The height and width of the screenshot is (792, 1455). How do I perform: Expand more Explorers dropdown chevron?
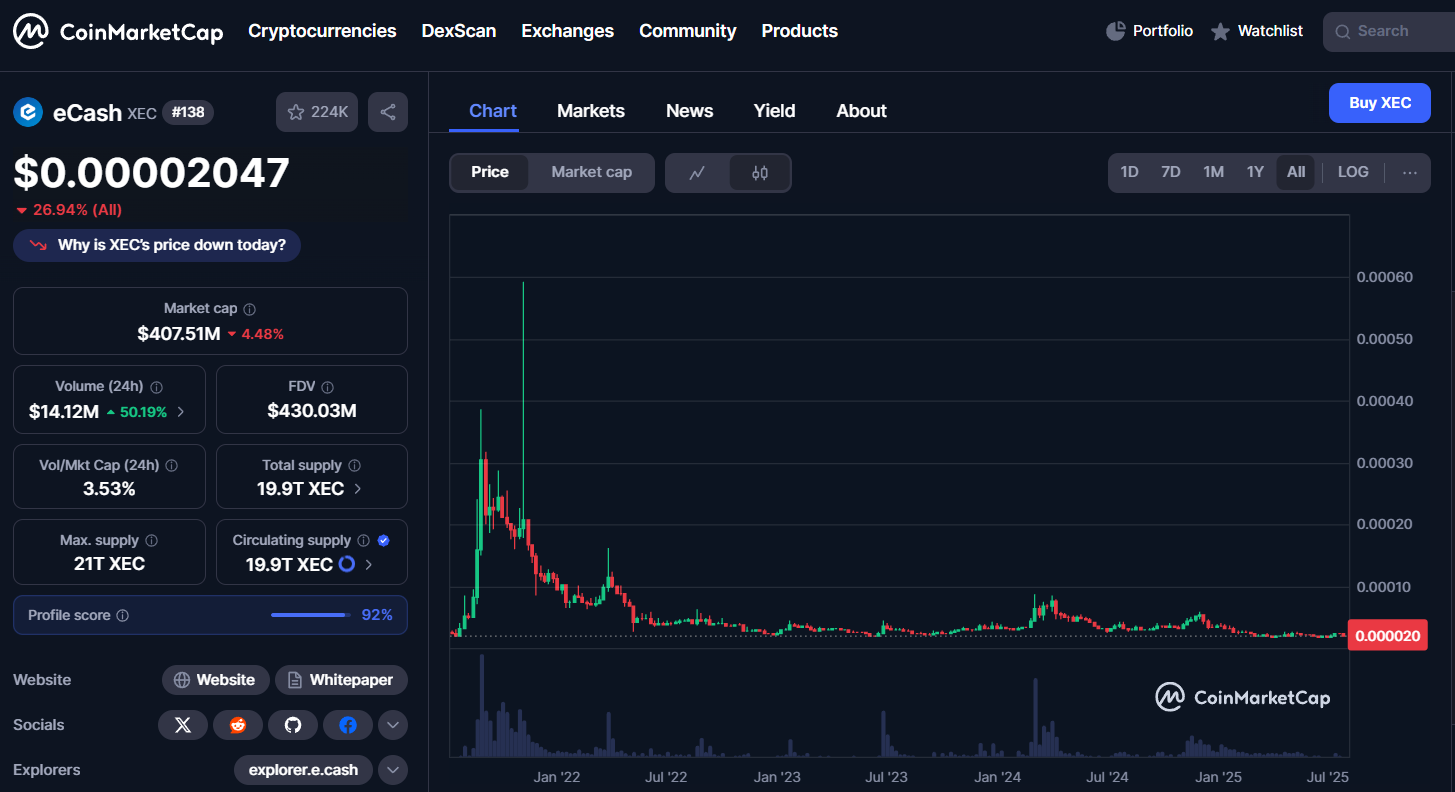[x=393, y=770]
